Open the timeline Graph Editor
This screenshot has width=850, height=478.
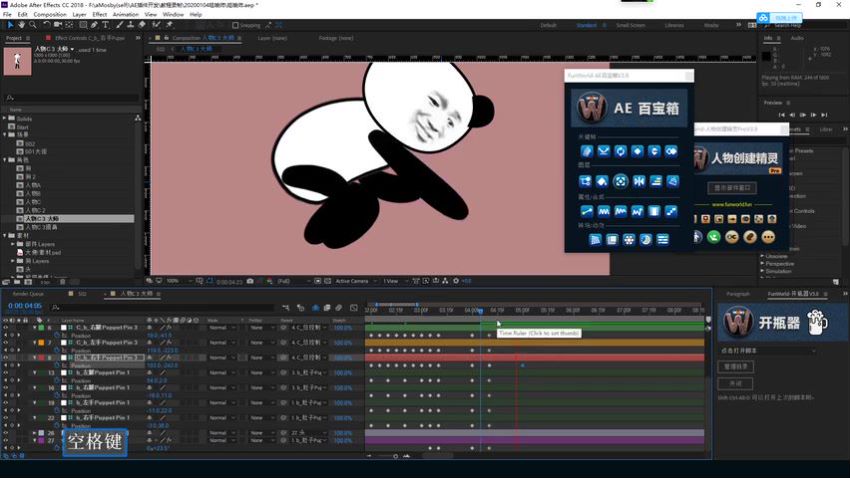[354, 308]
